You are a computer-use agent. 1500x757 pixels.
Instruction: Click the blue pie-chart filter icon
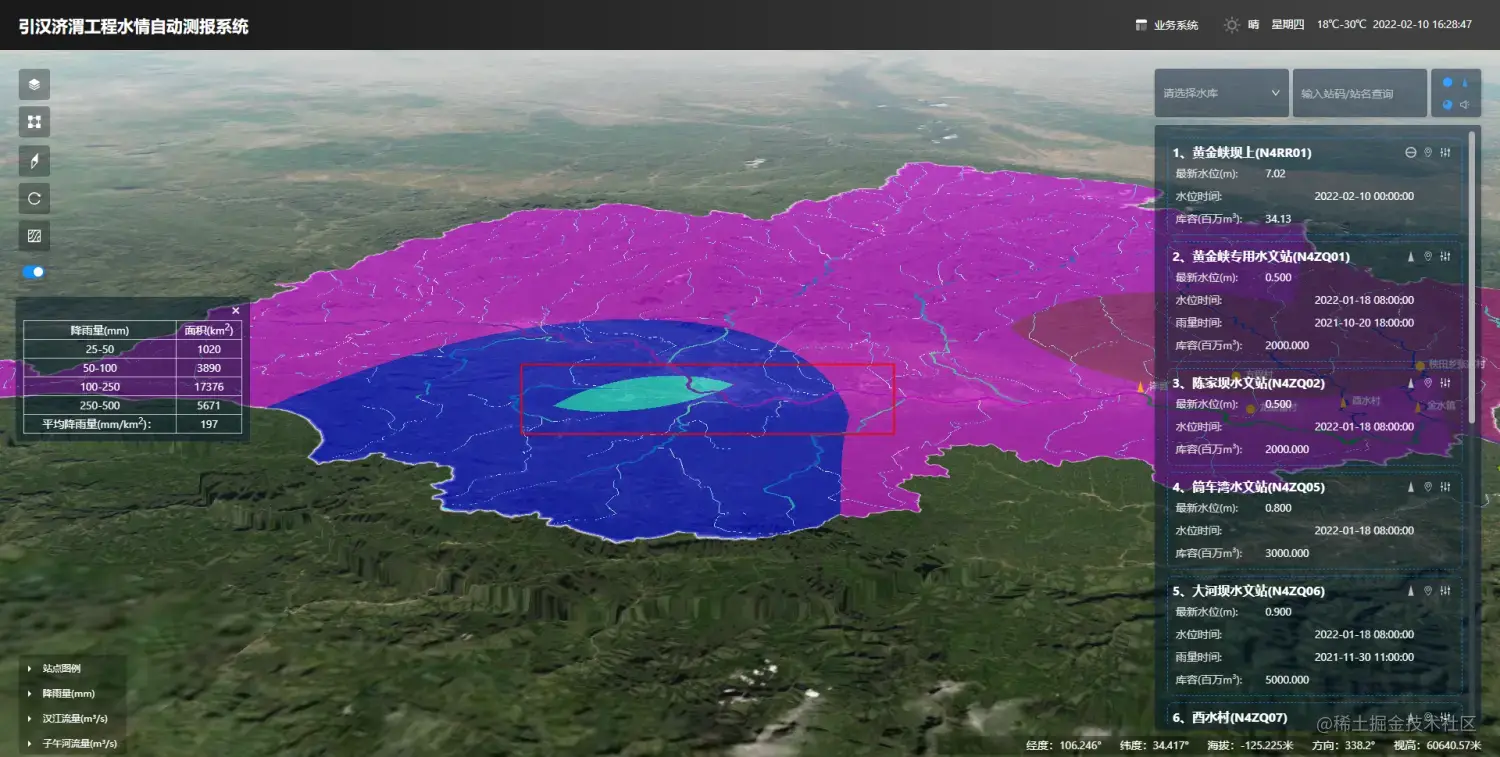pos(1447,105)
